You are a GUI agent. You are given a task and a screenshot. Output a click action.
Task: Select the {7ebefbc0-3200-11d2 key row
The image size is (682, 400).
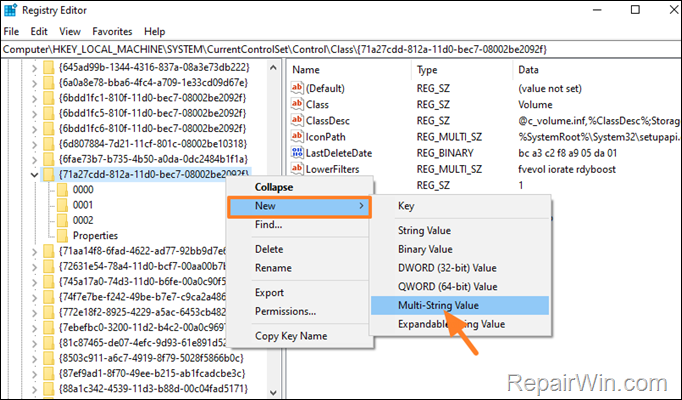click(142, 327)
